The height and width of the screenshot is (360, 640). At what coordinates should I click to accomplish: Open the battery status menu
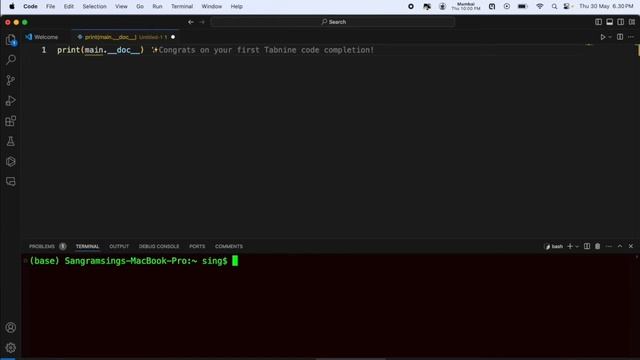pos(522,7)
